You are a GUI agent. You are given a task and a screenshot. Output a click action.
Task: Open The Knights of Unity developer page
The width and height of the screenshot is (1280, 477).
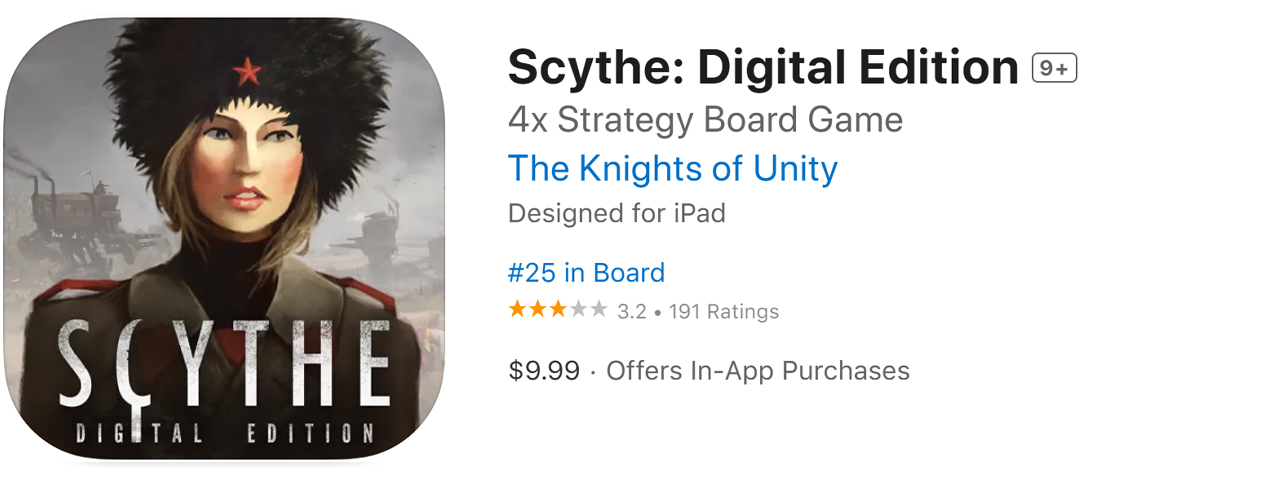click(672, 168)
